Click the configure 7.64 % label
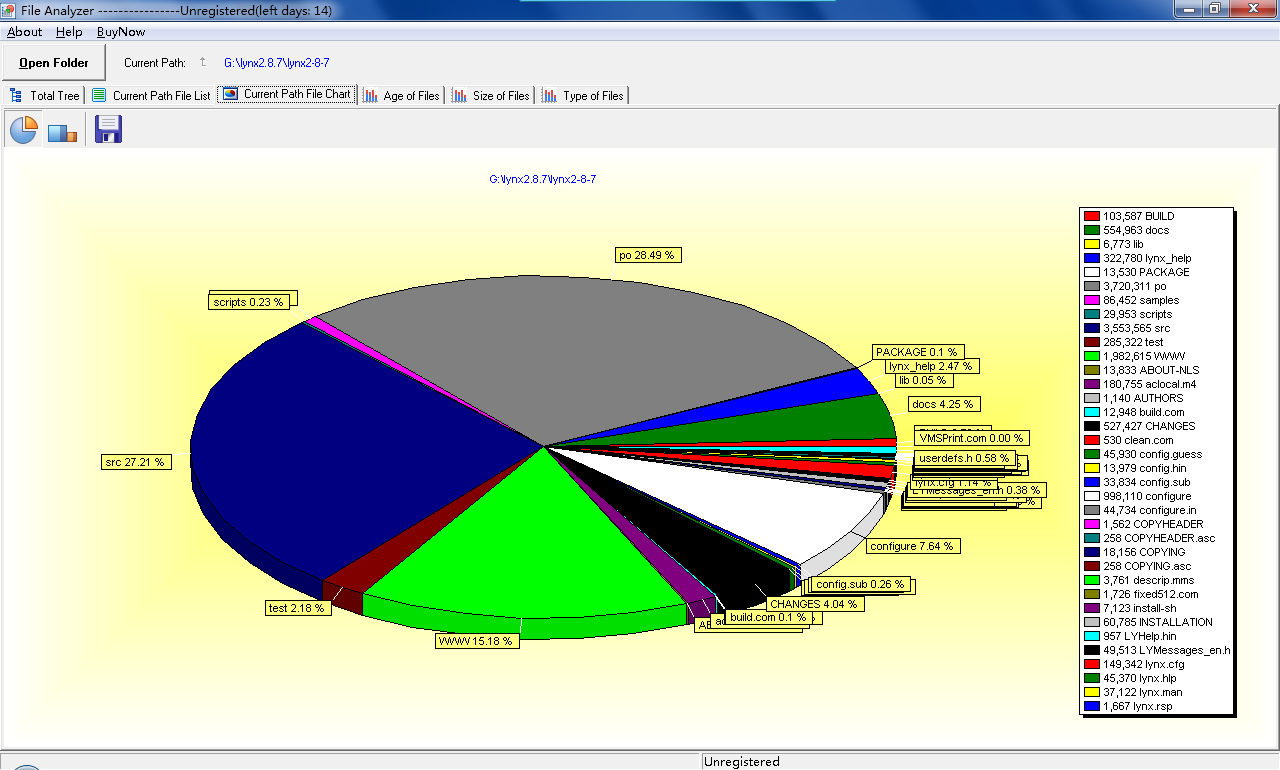 pos(911,546)
